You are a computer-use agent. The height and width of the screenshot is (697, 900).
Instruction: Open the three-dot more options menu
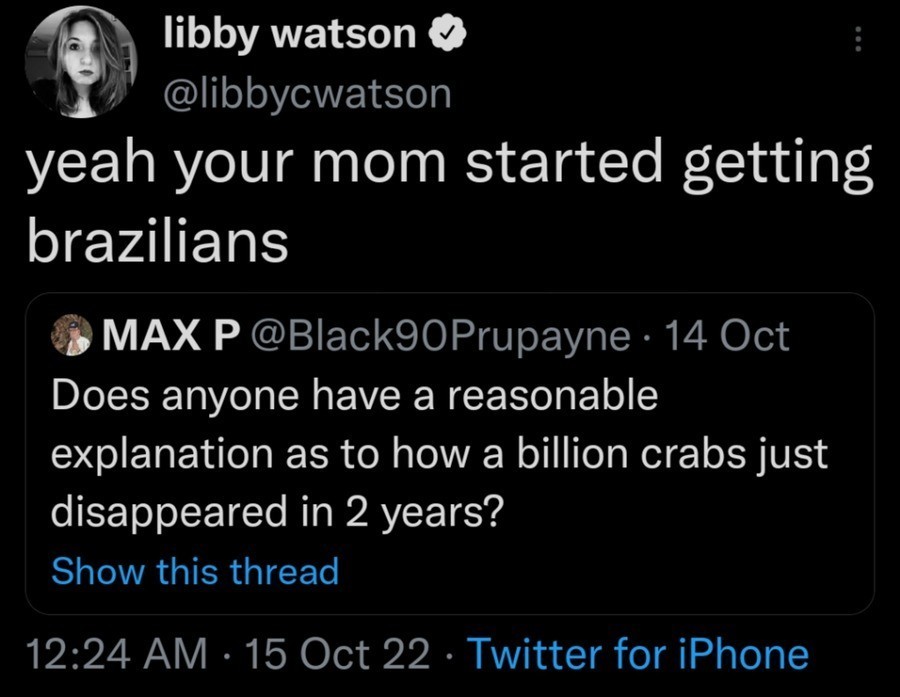[x=855, y=41]
